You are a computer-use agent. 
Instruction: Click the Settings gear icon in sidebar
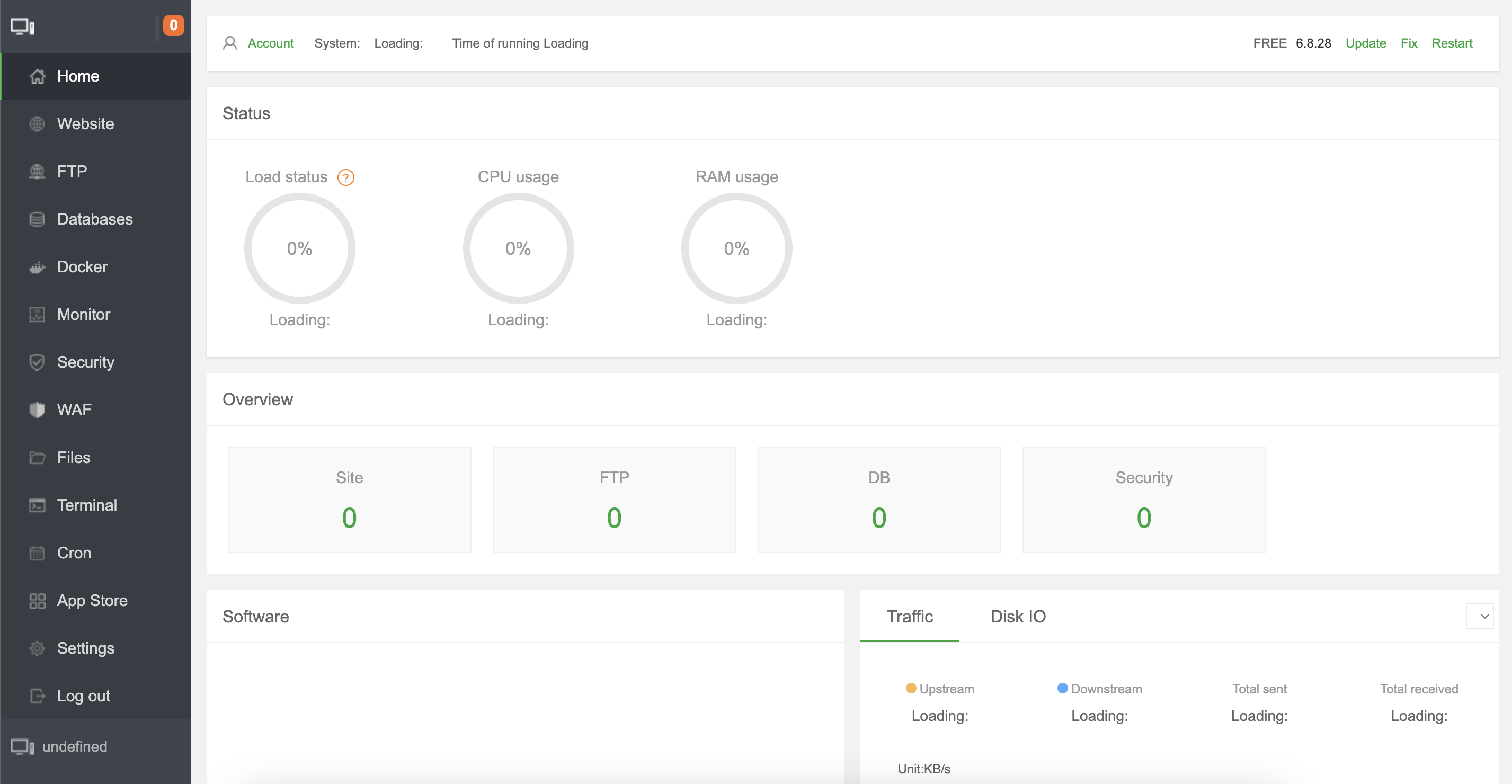pyautogui.click(x=37, y=648)
